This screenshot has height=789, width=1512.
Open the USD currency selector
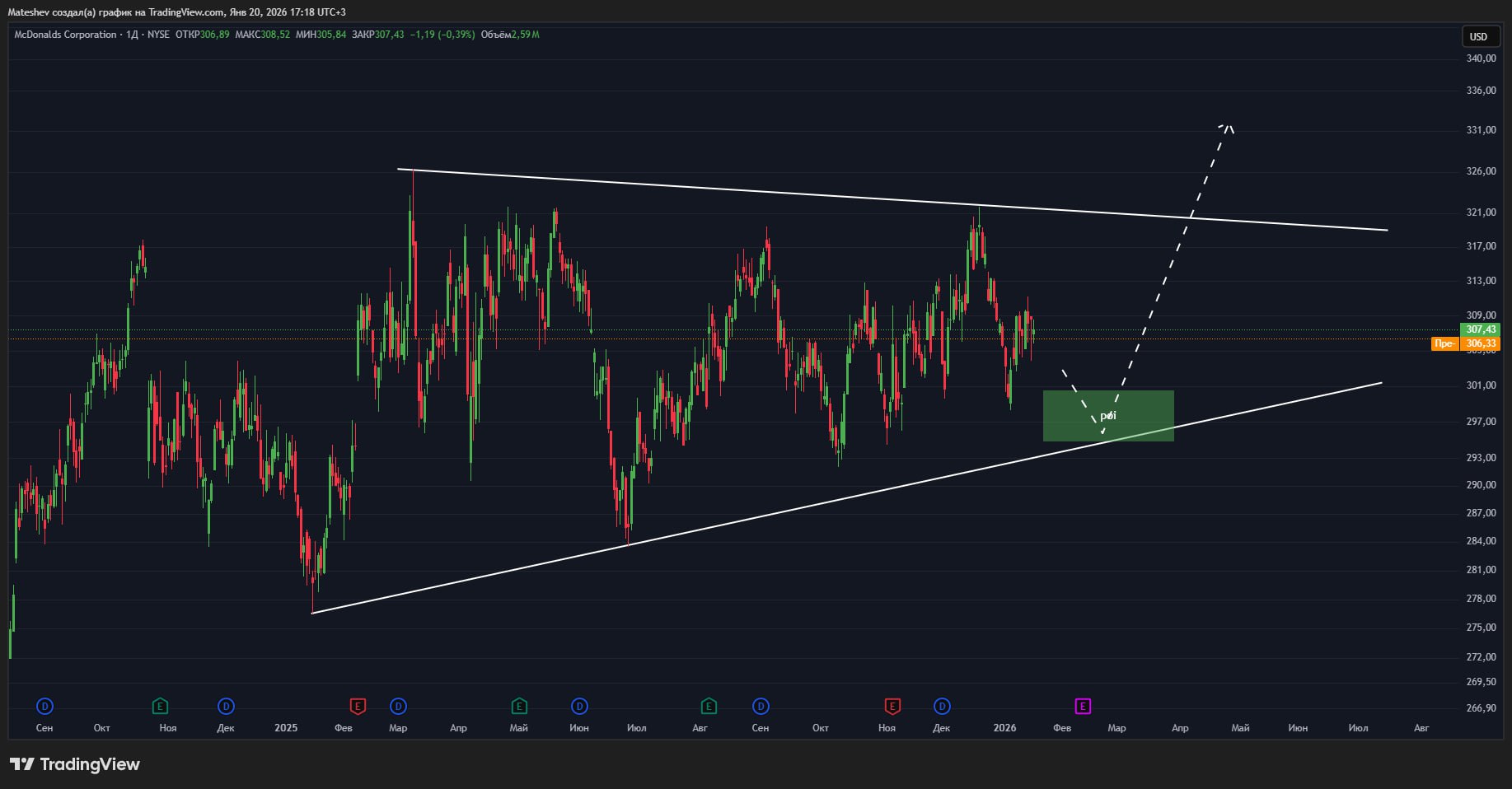coord(1478,36)
